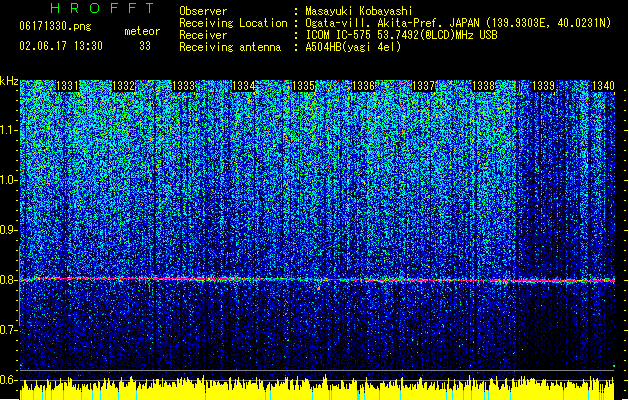Viewport: 629px width, 400px height.
Task: Click the 1.1 kHz axis tick label
Action: 9,130
